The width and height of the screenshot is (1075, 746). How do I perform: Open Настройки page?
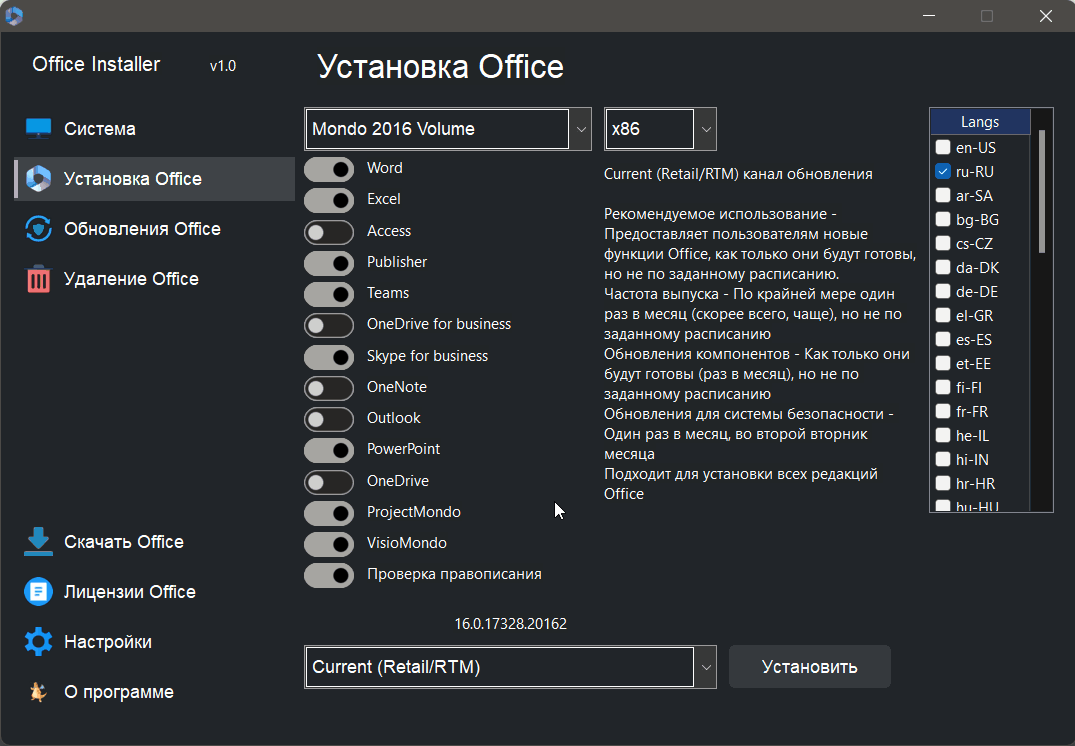[154, 641]
